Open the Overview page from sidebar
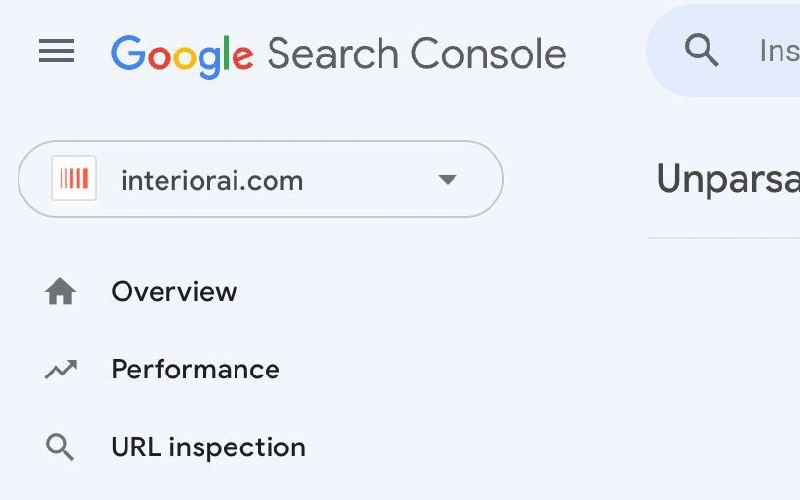 [x=174, y=292]
